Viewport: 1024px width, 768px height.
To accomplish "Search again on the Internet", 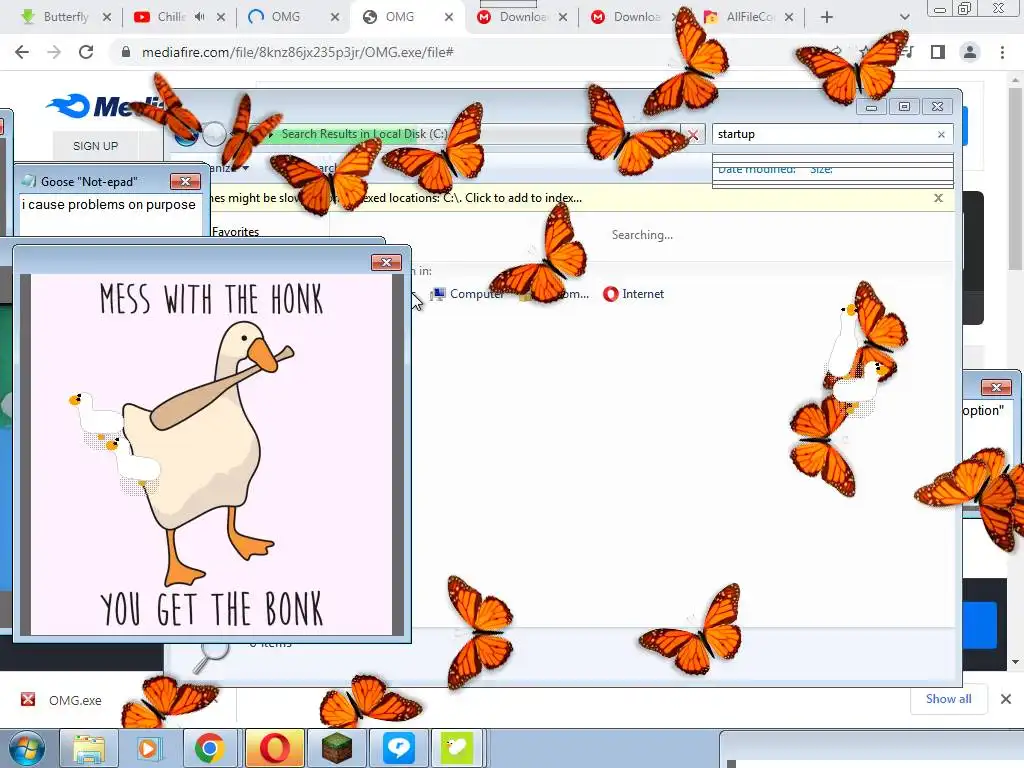I will [633, 294].
